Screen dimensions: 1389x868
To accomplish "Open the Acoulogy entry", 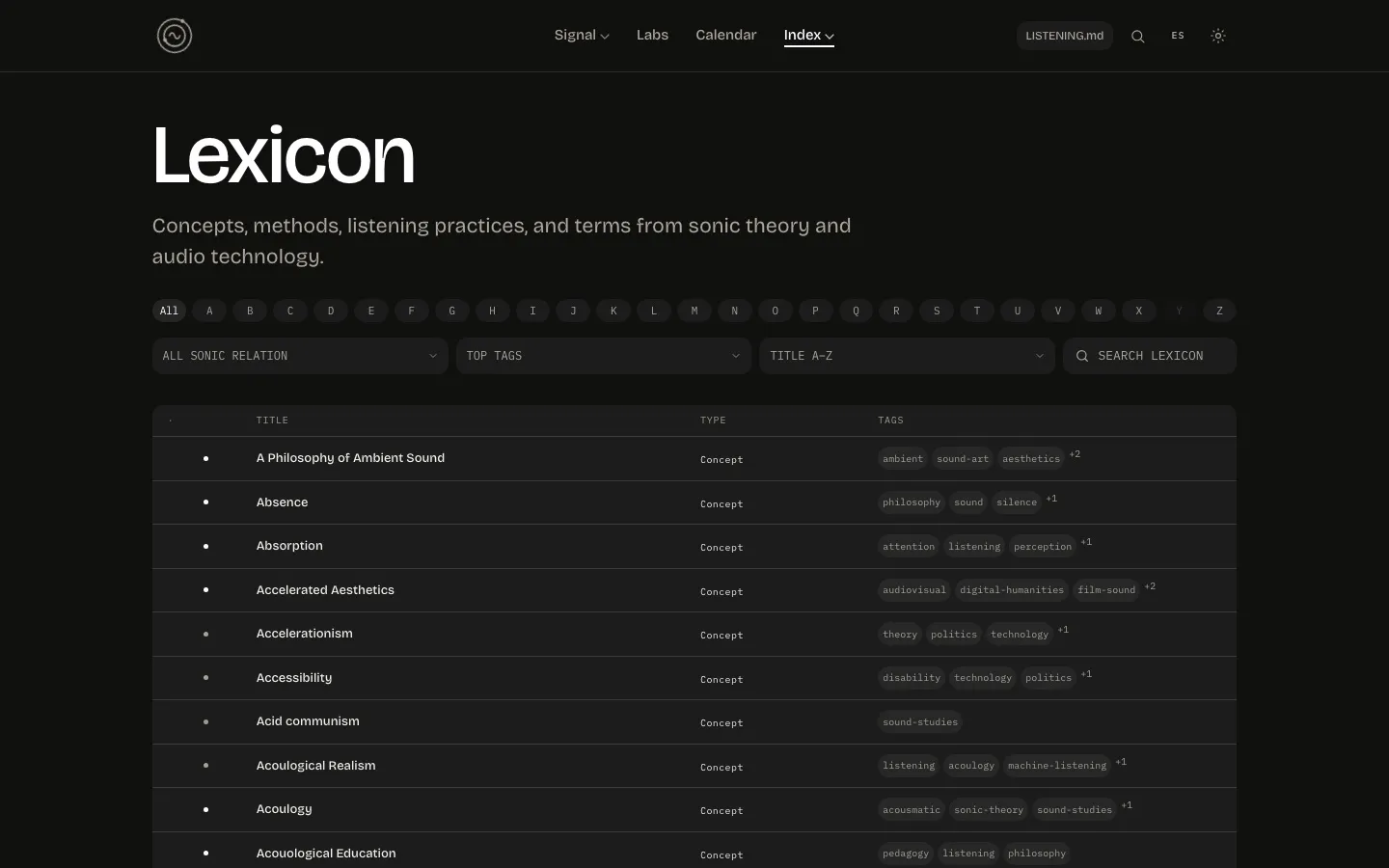I will pos(284,809).
